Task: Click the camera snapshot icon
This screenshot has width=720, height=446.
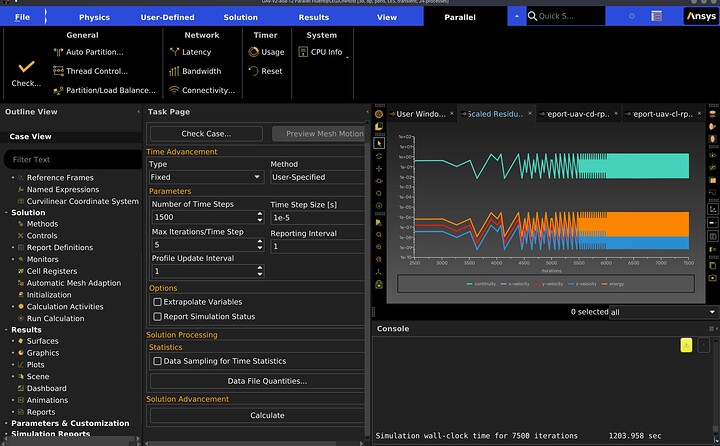Action: click(712, 278)
